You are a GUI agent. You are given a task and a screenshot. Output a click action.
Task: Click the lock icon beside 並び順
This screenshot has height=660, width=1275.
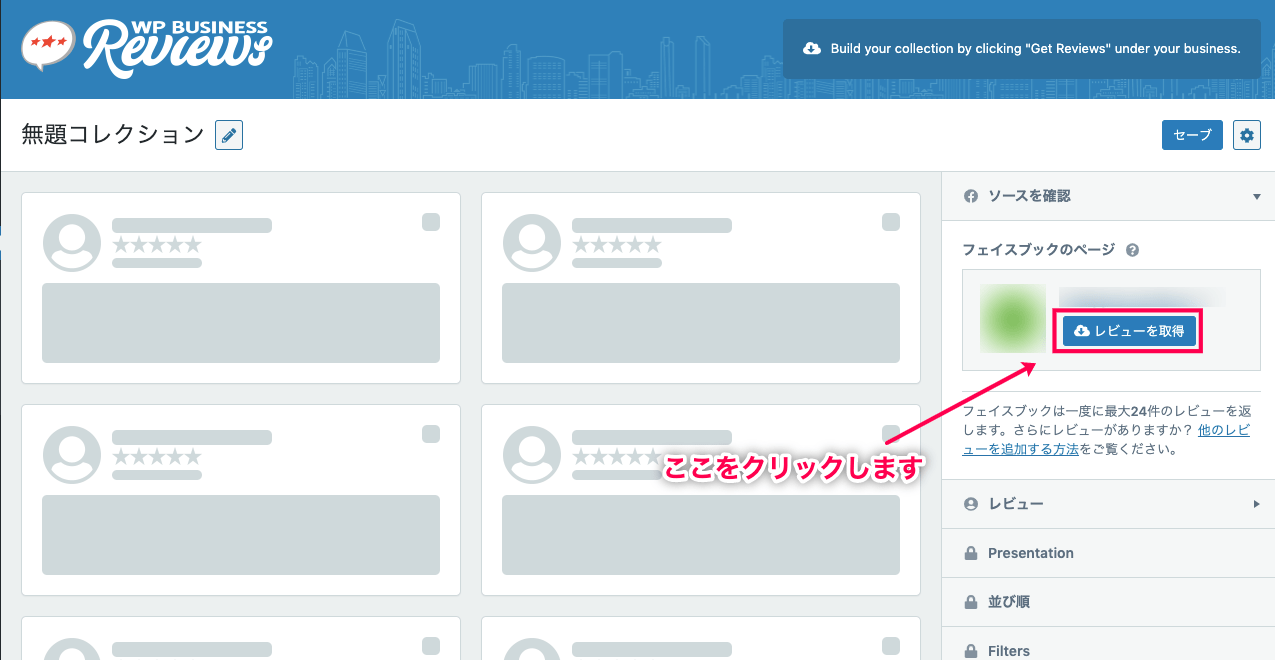[970, 602]
